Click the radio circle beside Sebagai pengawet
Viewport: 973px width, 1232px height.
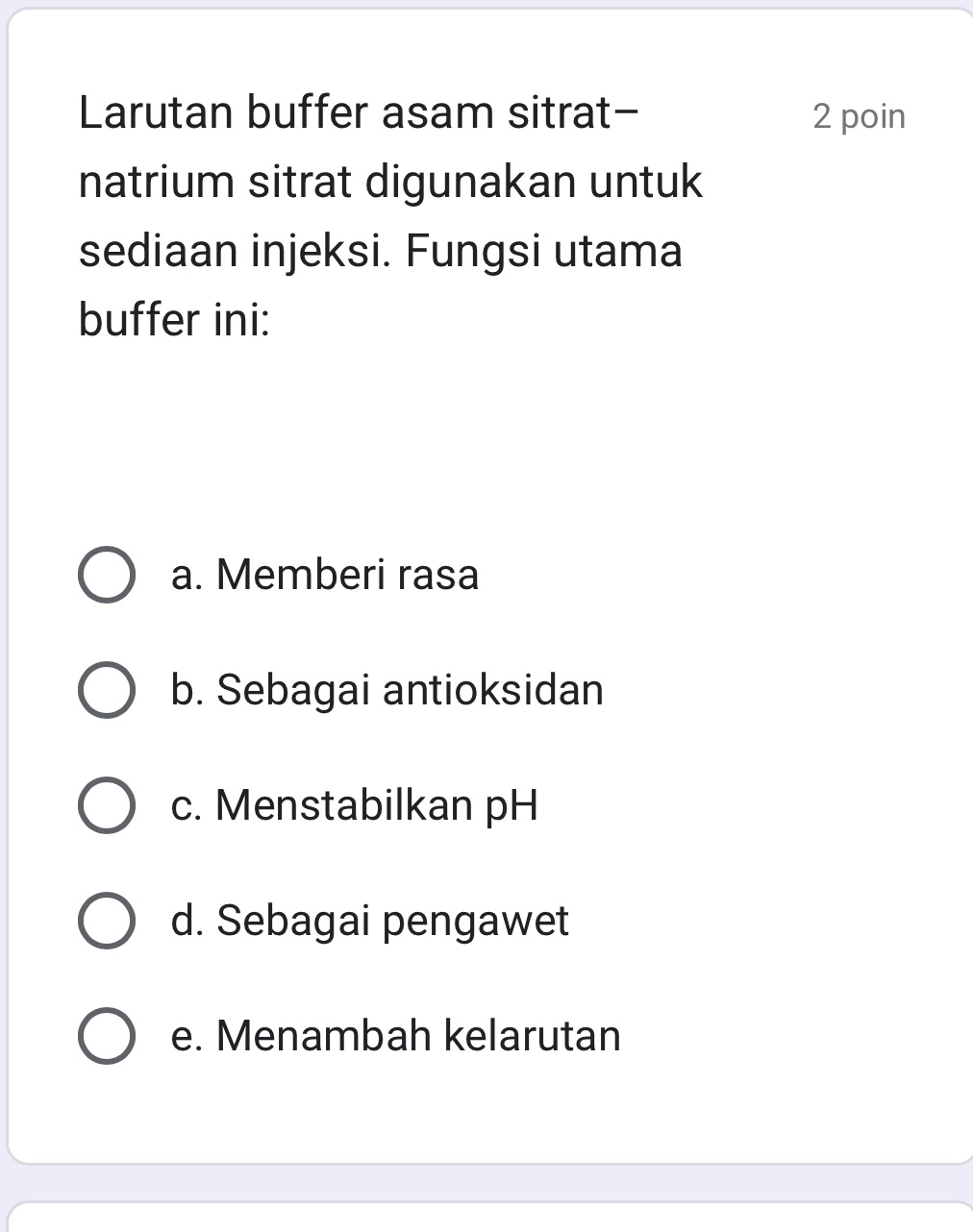[109, 923]
